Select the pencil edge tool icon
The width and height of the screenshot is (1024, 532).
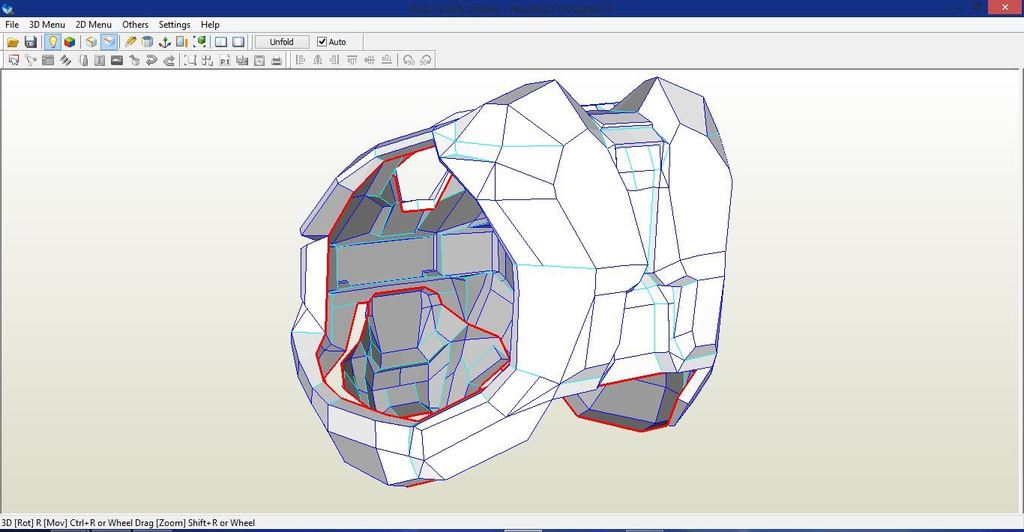click(131, 42)
